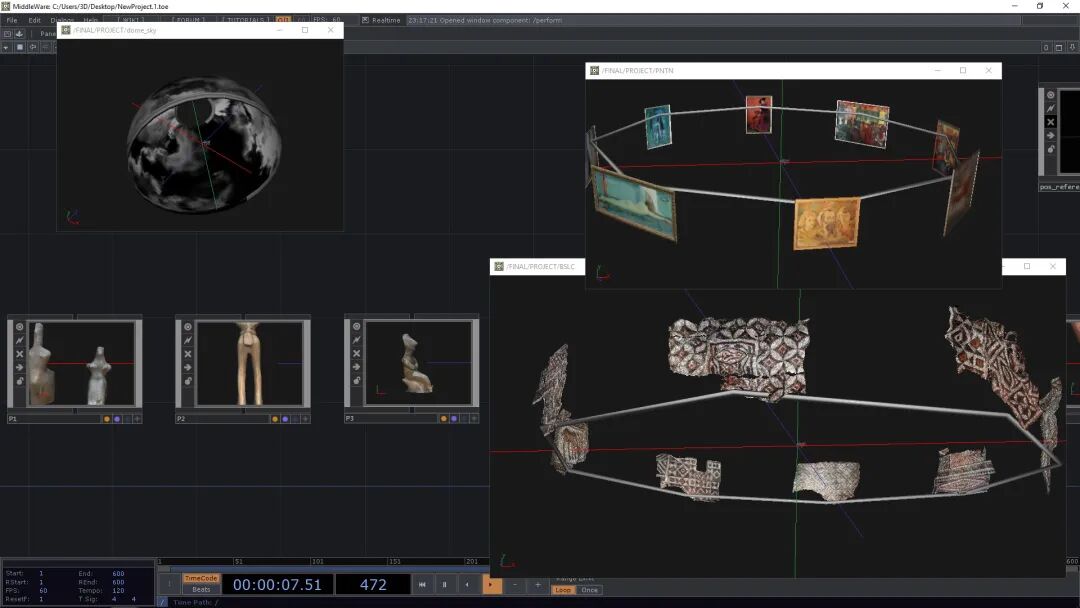Click the FPS value 60 in timeline settings
Screen dimensions: 1080x608
(43, 591)
